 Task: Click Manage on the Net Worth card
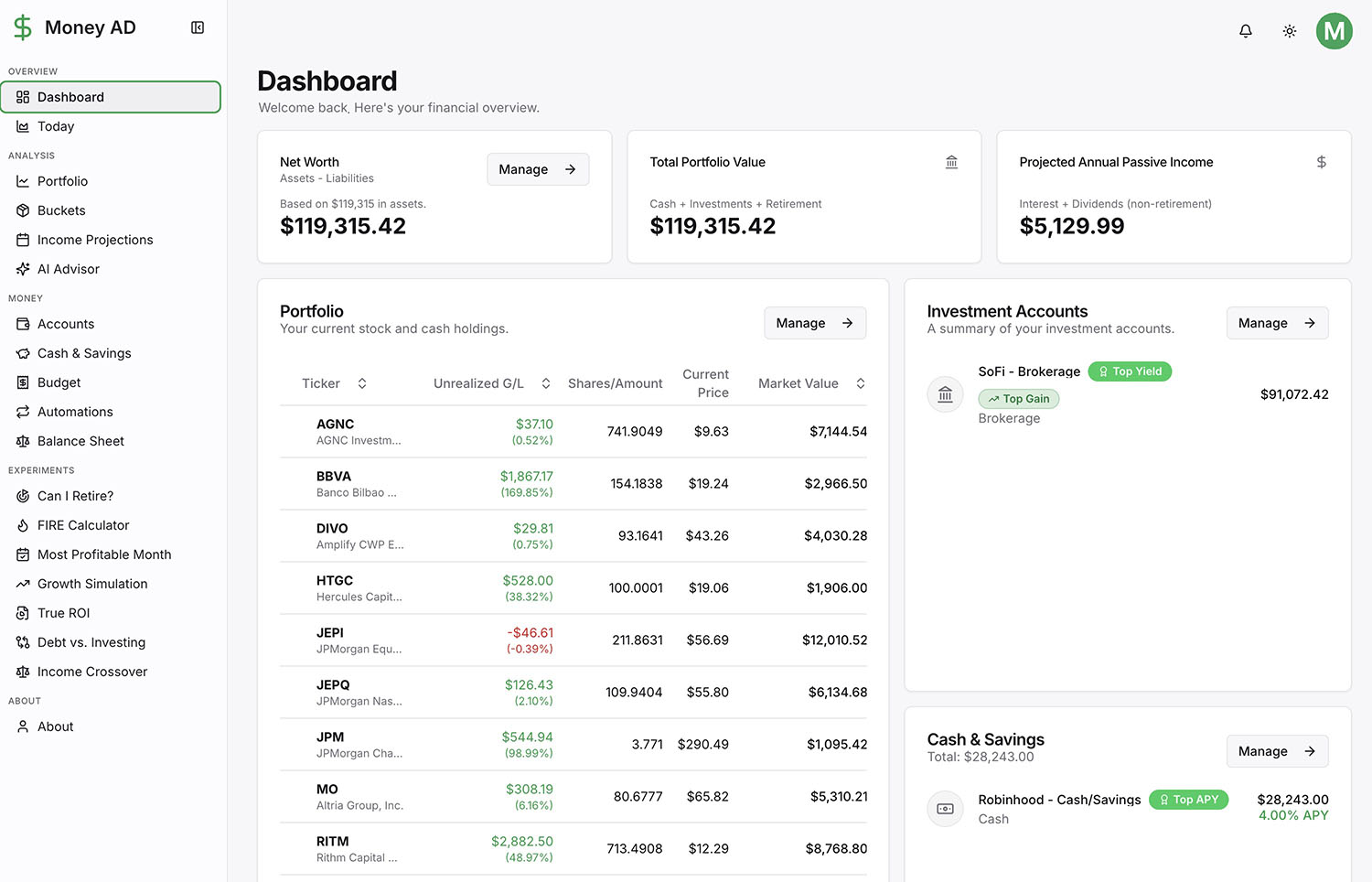(x=538, y=169)
